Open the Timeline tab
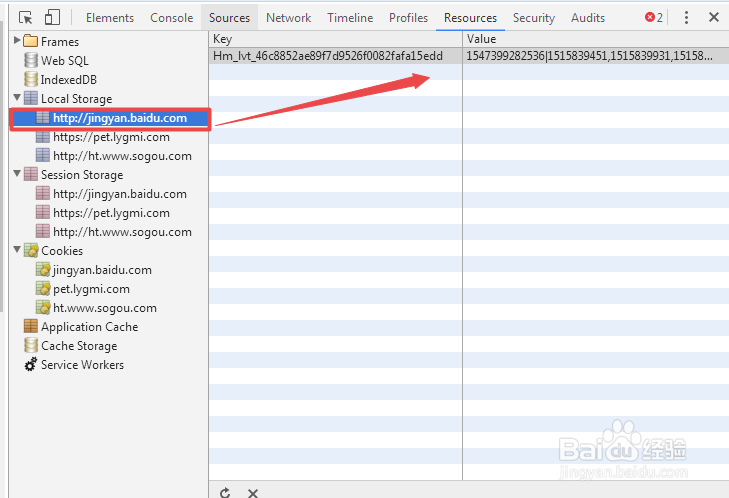Image resolution: width=729 pixels, height=498 pixels. [x=350, y=18]
